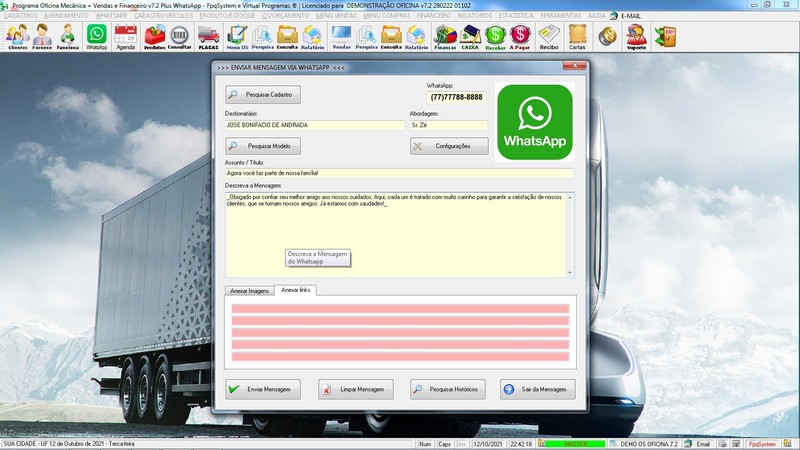Open the Vendas monitor icon

[341, 37]
